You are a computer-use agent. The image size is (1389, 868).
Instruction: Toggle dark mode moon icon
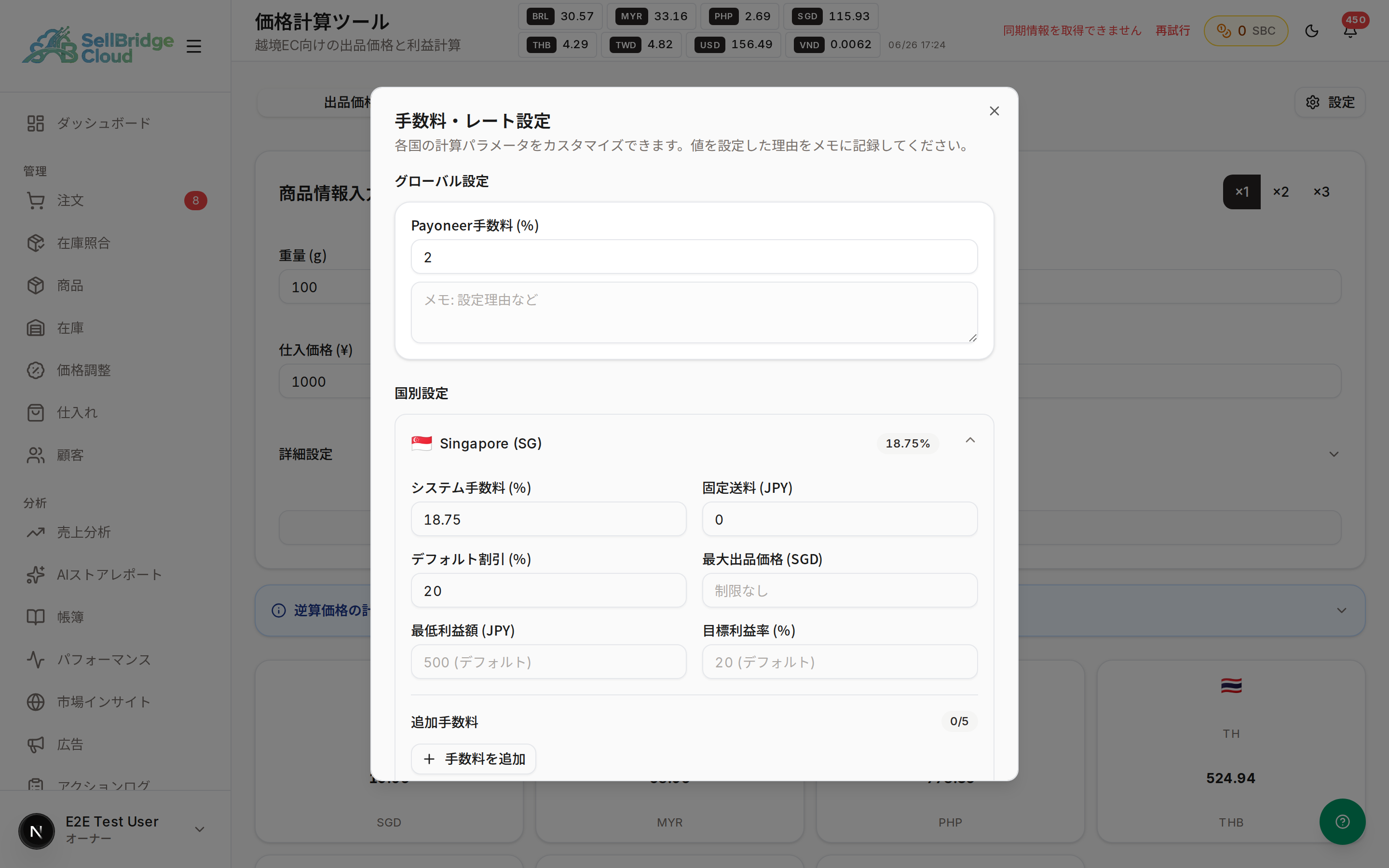tap(1311, 30)
